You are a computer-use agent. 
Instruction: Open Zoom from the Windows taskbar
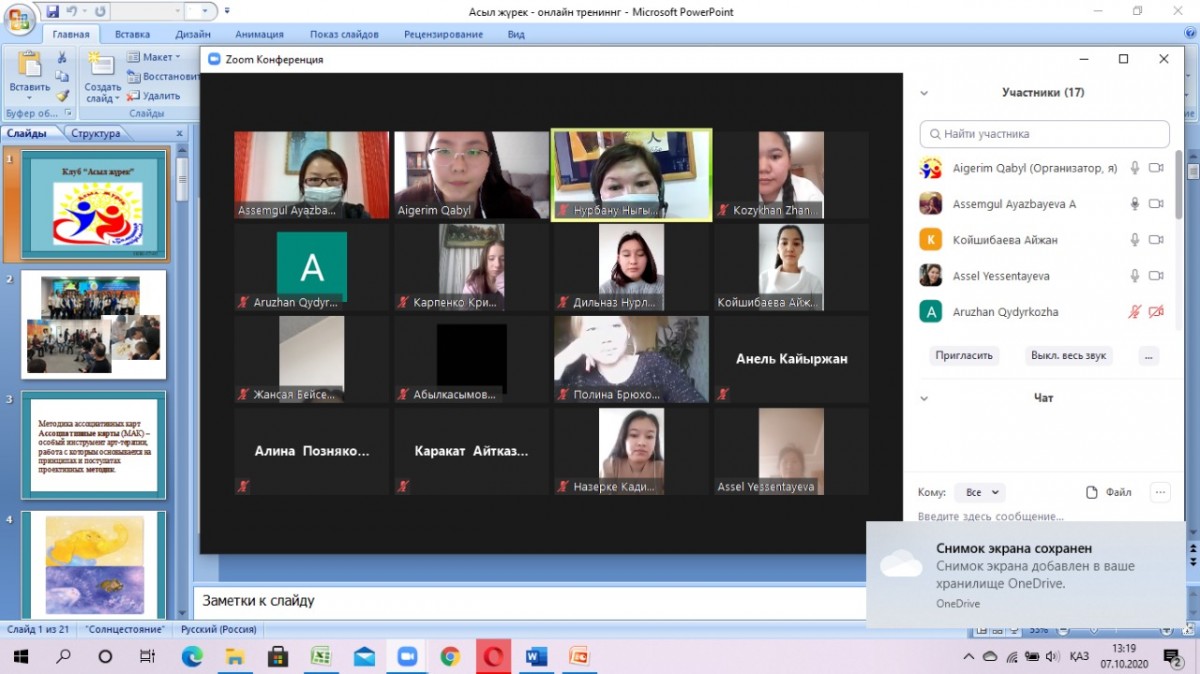[406, 656]
